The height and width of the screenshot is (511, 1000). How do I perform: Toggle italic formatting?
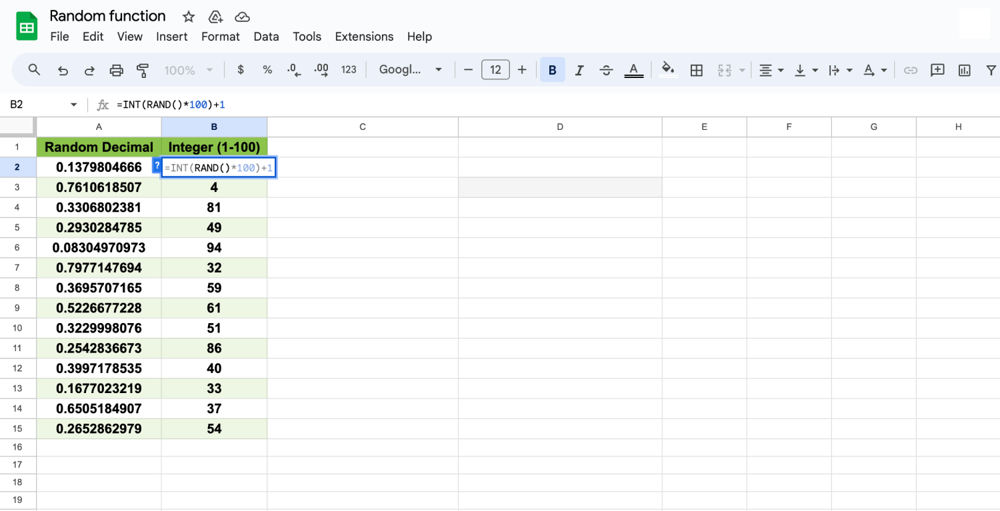(x=579, y=70)
